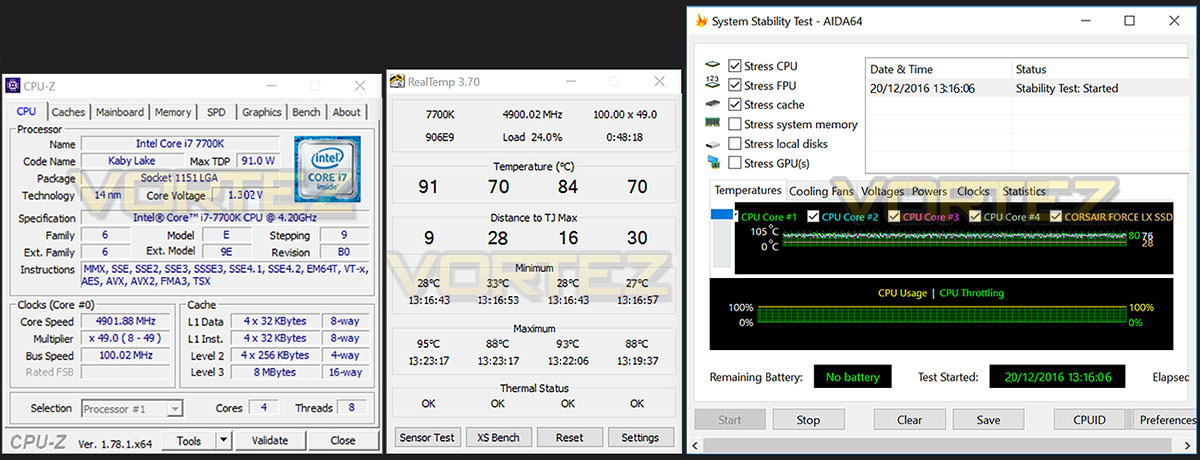The height and width of the screenshot is (460, 1200).
Task: Switch to the Caches tab in CPU-Z
Action: point(69,112)
